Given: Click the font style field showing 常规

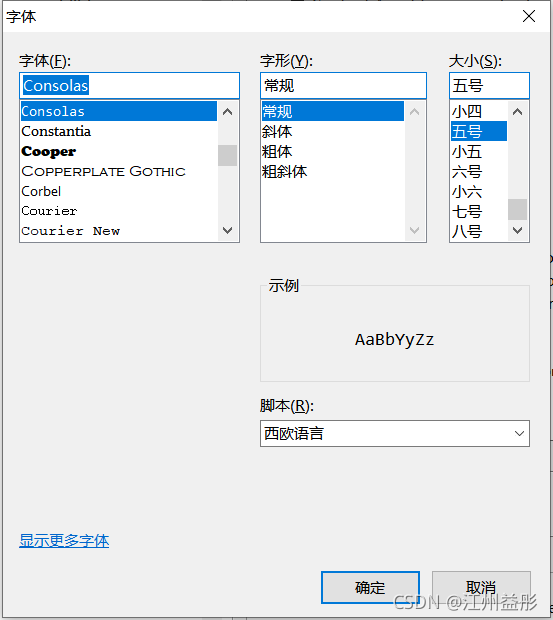Looking at the screenshot, I should click(343, 85).
